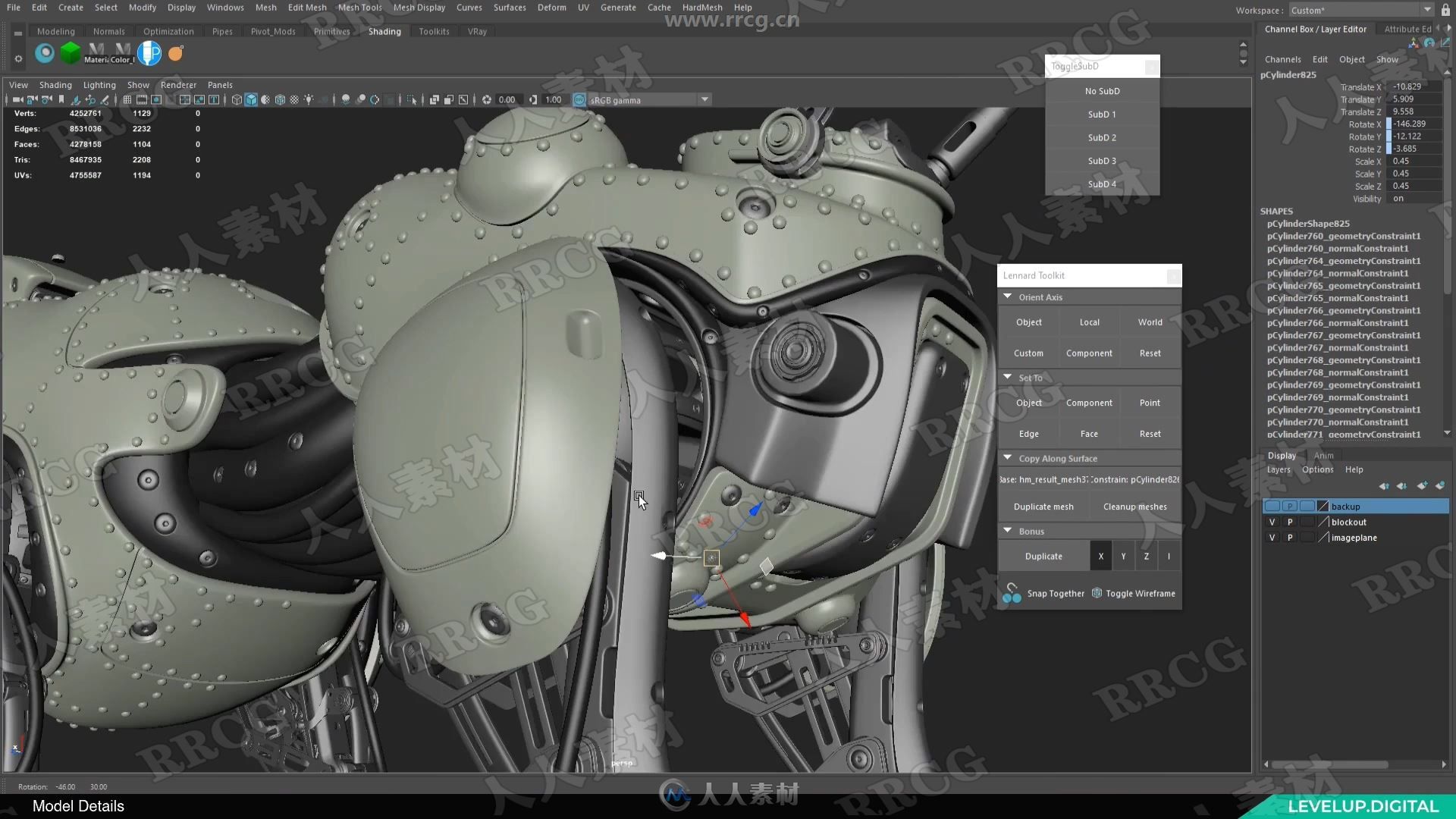Expand the Orient Axis section
This screenshot has width=1456, height=819.
coord(1008,297)
